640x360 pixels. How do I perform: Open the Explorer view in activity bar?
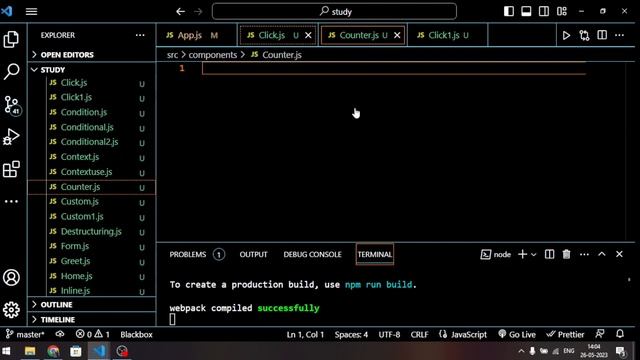click(11, 39)
